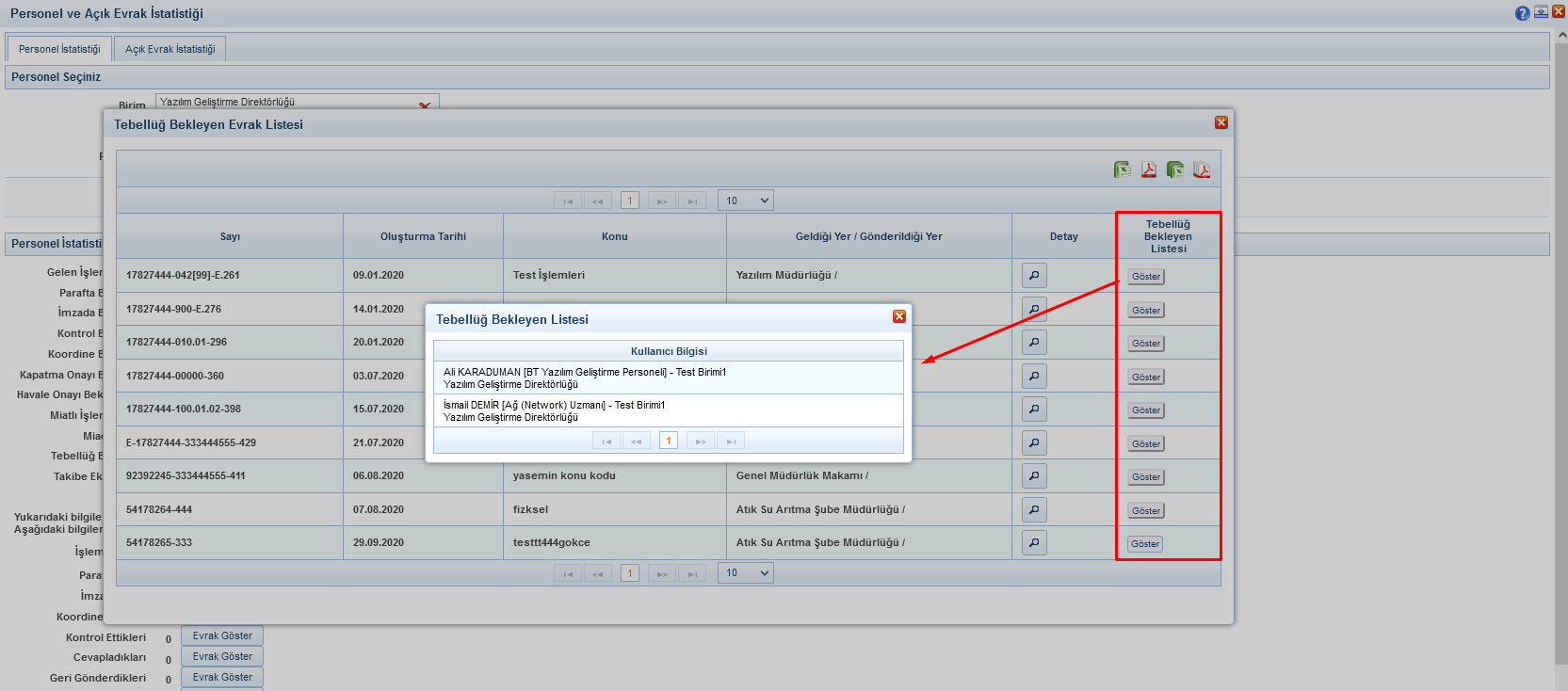
Task: Click Evrak Göster next to Cevapladıkları
Action: [222, 657]
